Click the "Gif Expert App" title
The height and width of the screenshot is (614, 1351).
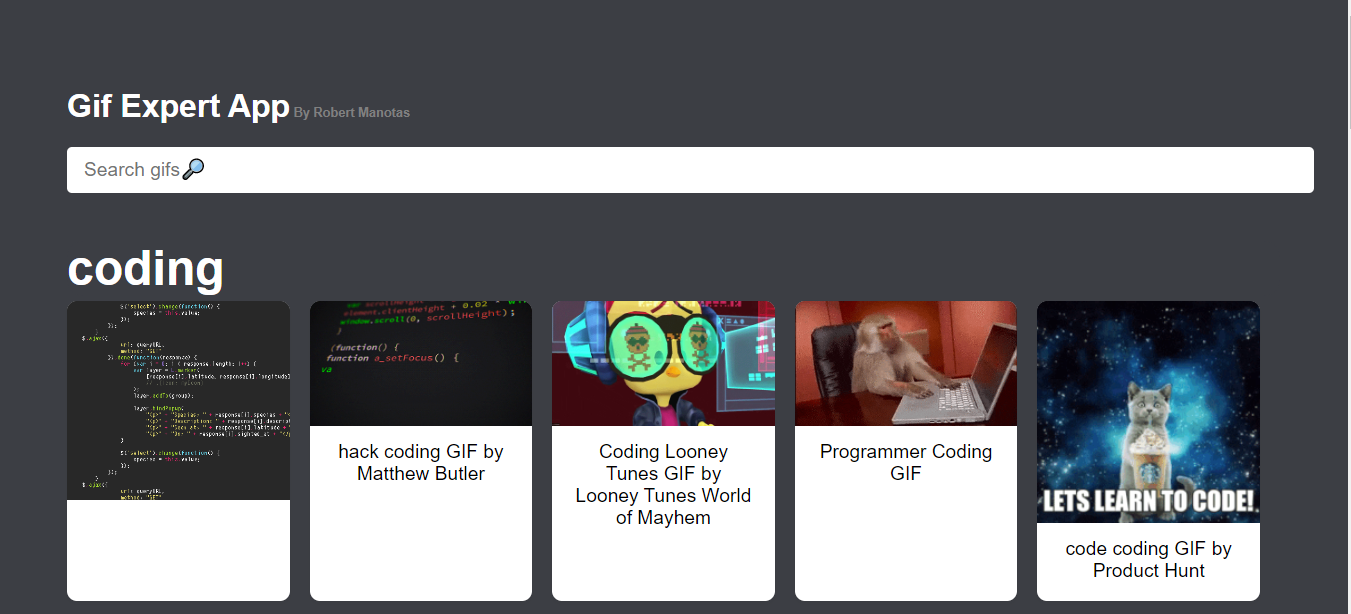click(178, 106)
